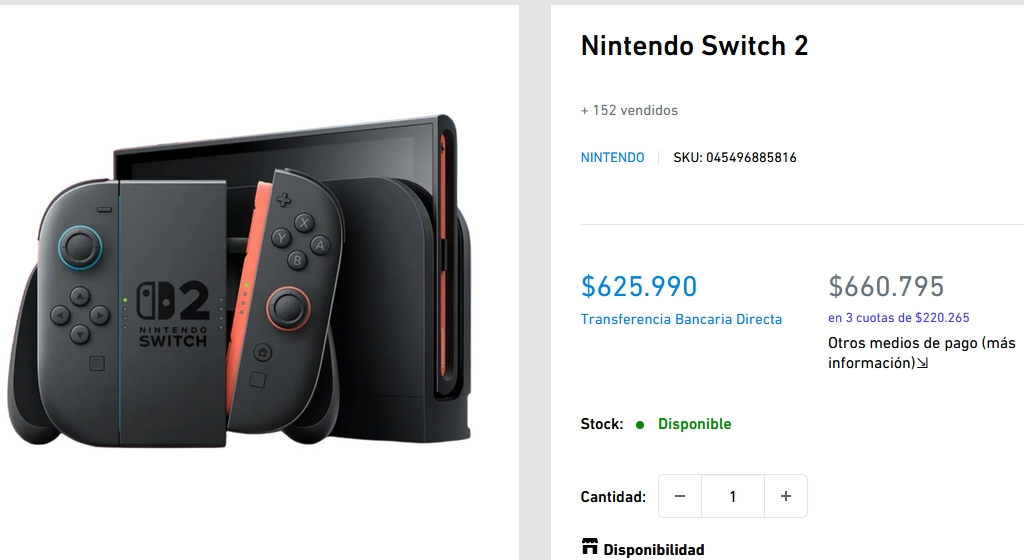Viewport: 1024px width, 560px height.
Task: Click the en 3 cuotas de $220.265 link
Action: 899,318
